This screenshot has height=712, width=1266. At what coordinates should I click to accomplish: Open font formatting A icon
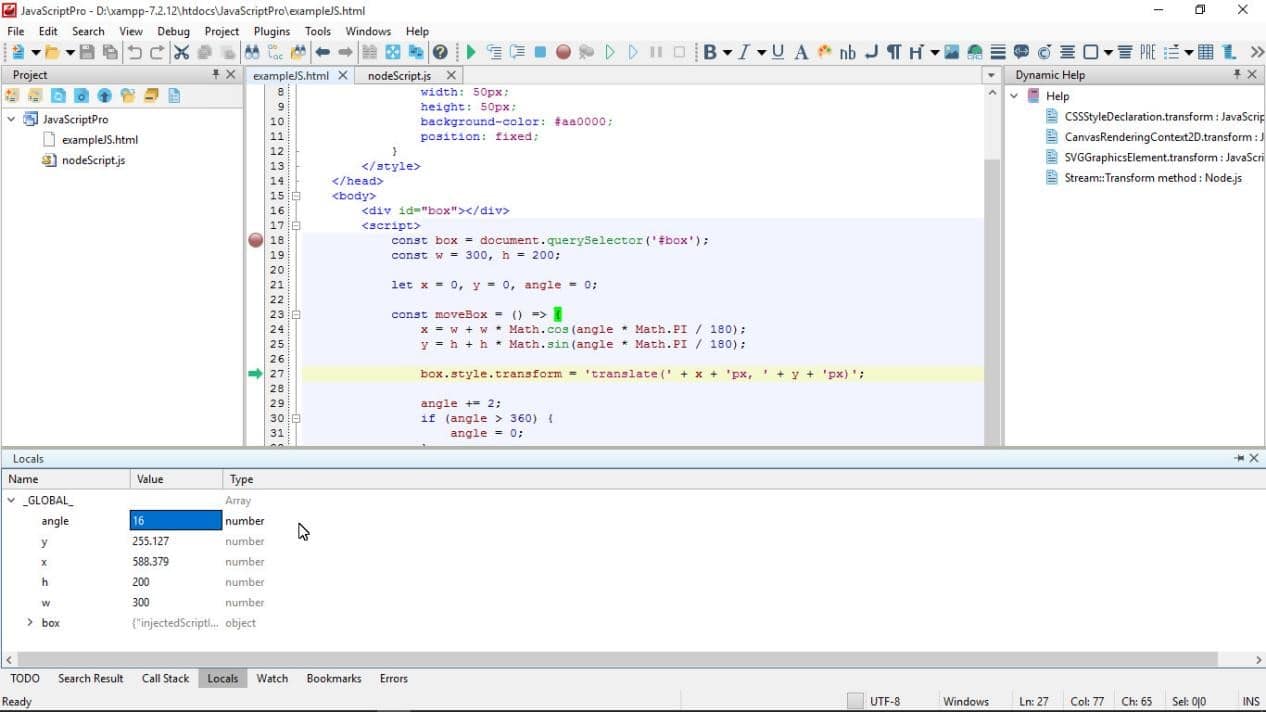[801, 52]
